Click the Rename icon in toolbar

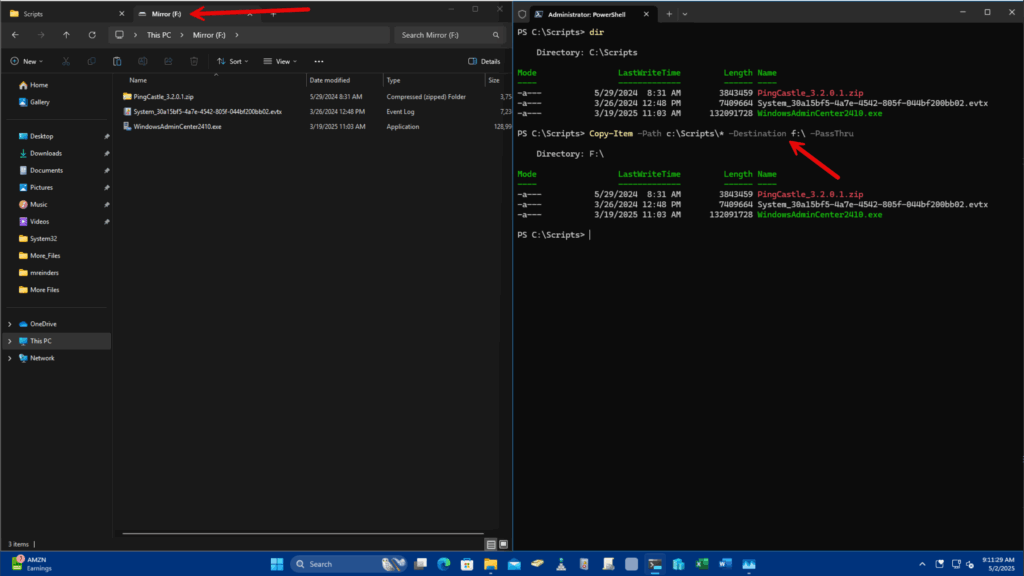(x=142, y=61)
